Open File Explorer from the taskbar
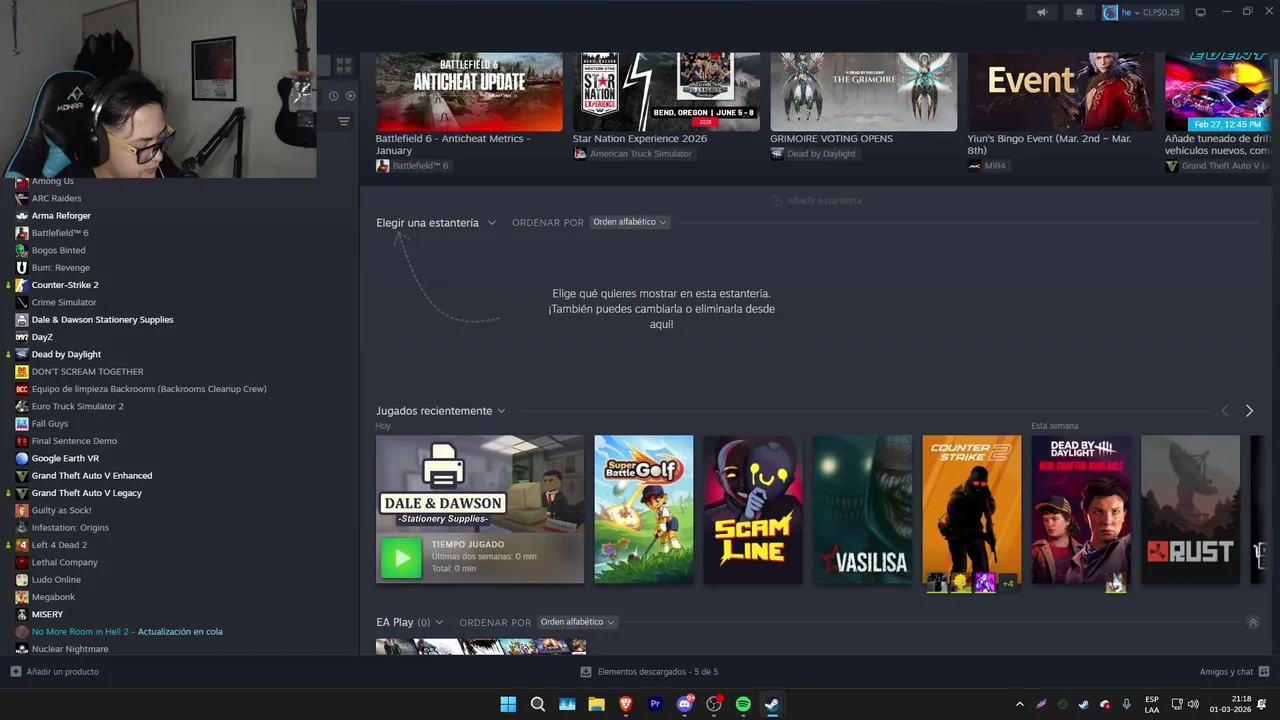The image size is (1280, 720). 597,704
